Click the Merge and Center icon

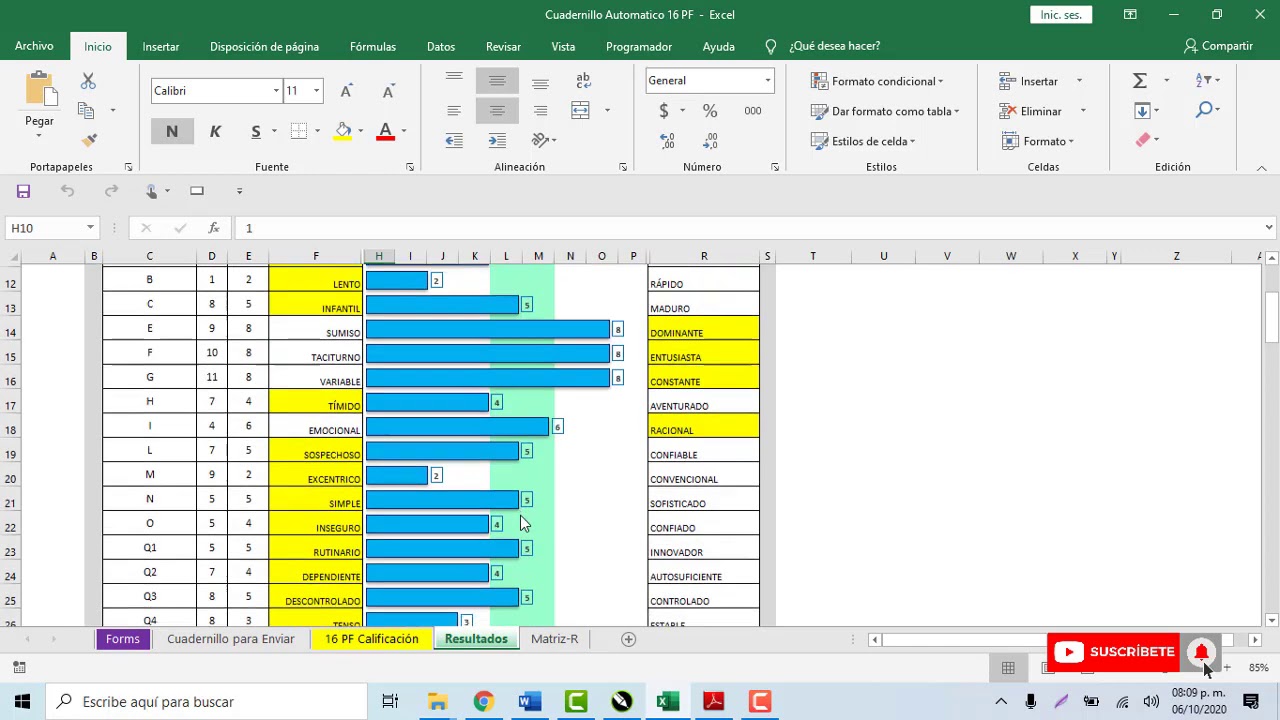581,110
